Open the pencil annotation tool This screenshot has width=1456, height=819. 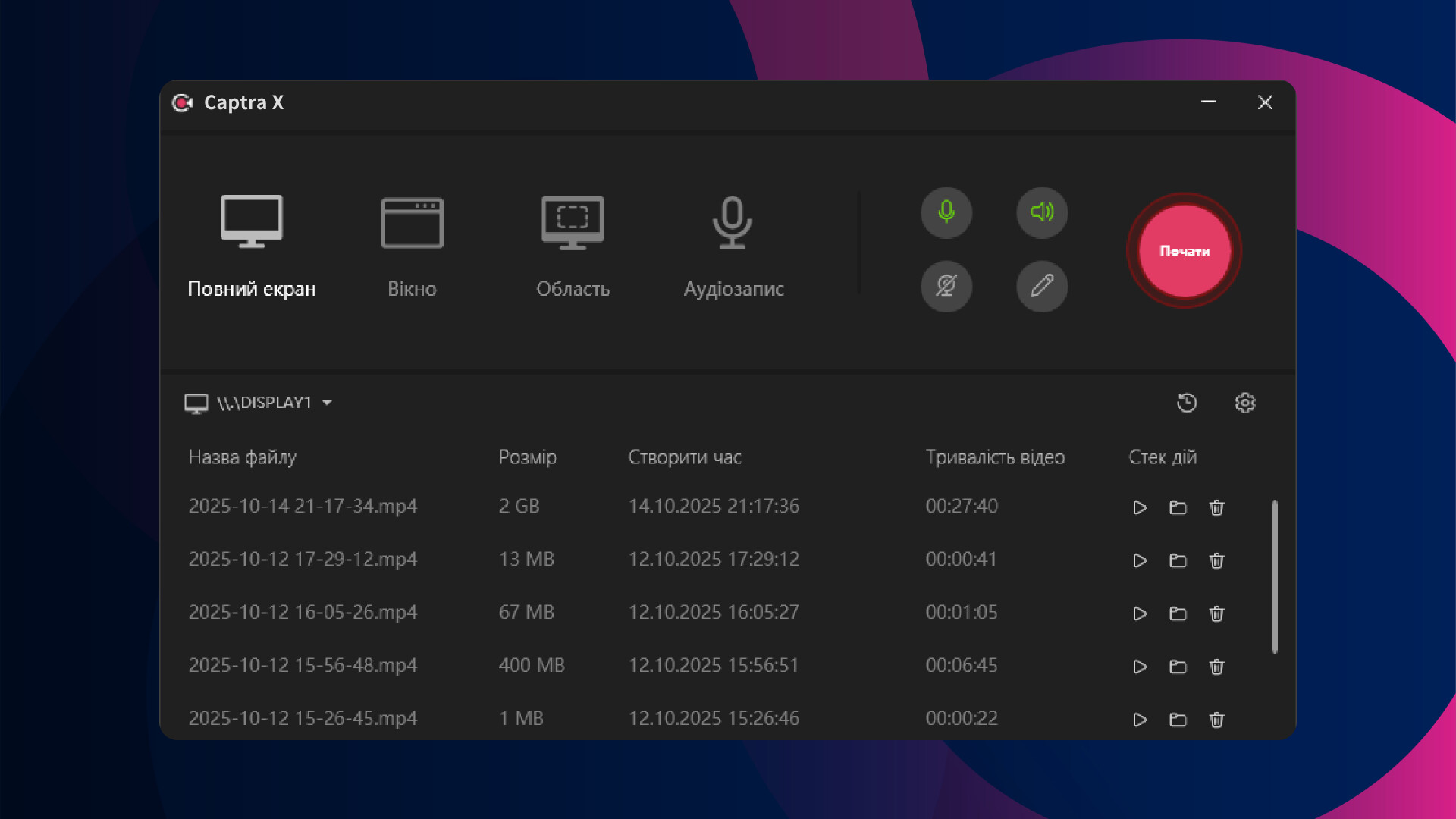click(1041, 286)
